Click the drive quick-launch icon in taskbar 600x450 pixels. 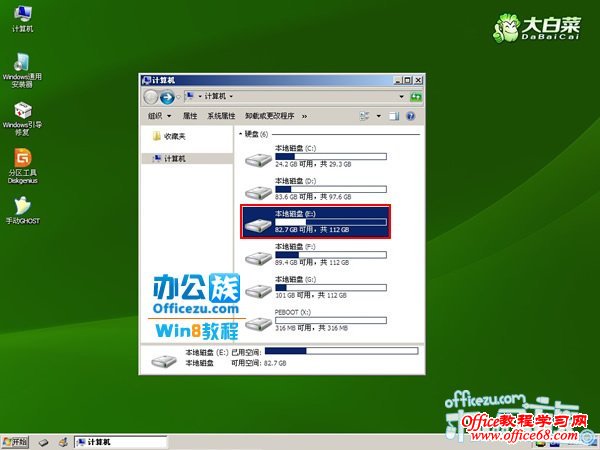[44, 443]
